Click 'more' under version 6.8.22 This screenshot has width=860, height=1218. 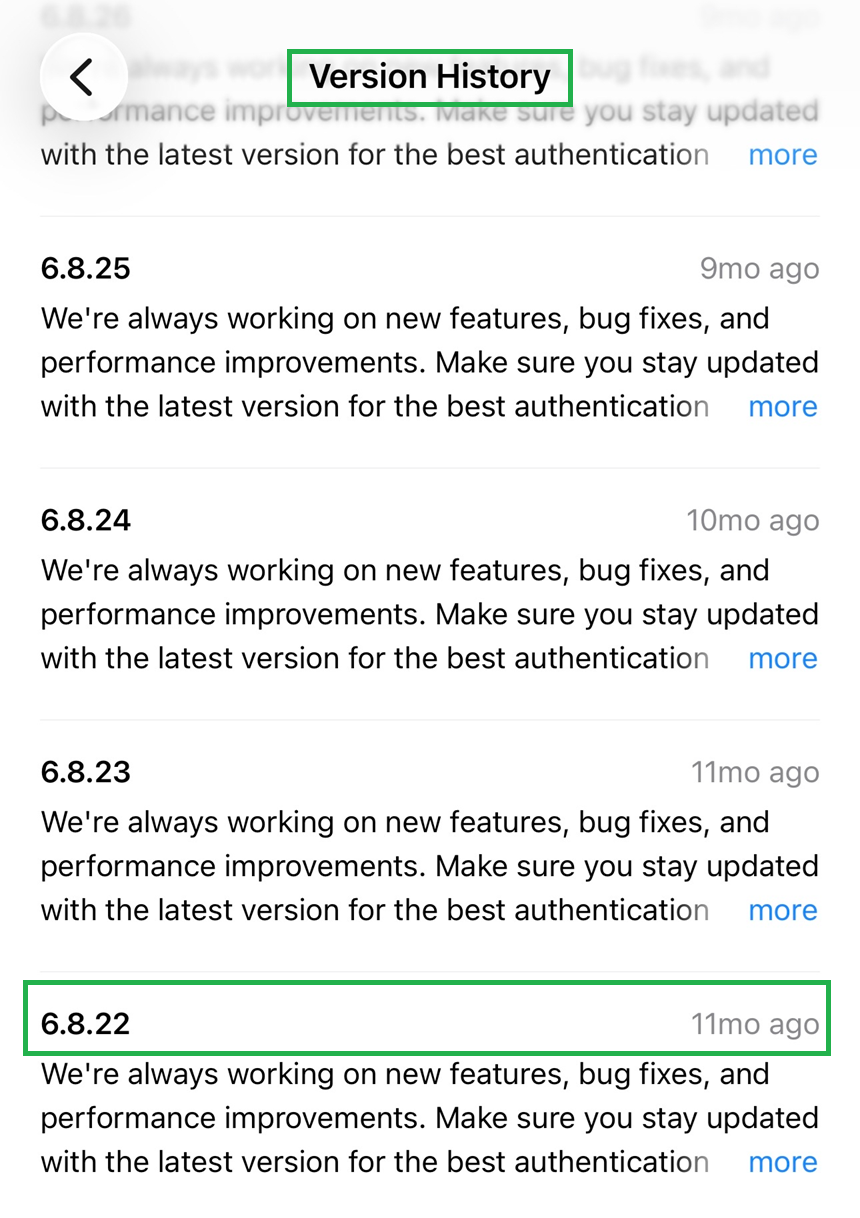pos(783,1163)
